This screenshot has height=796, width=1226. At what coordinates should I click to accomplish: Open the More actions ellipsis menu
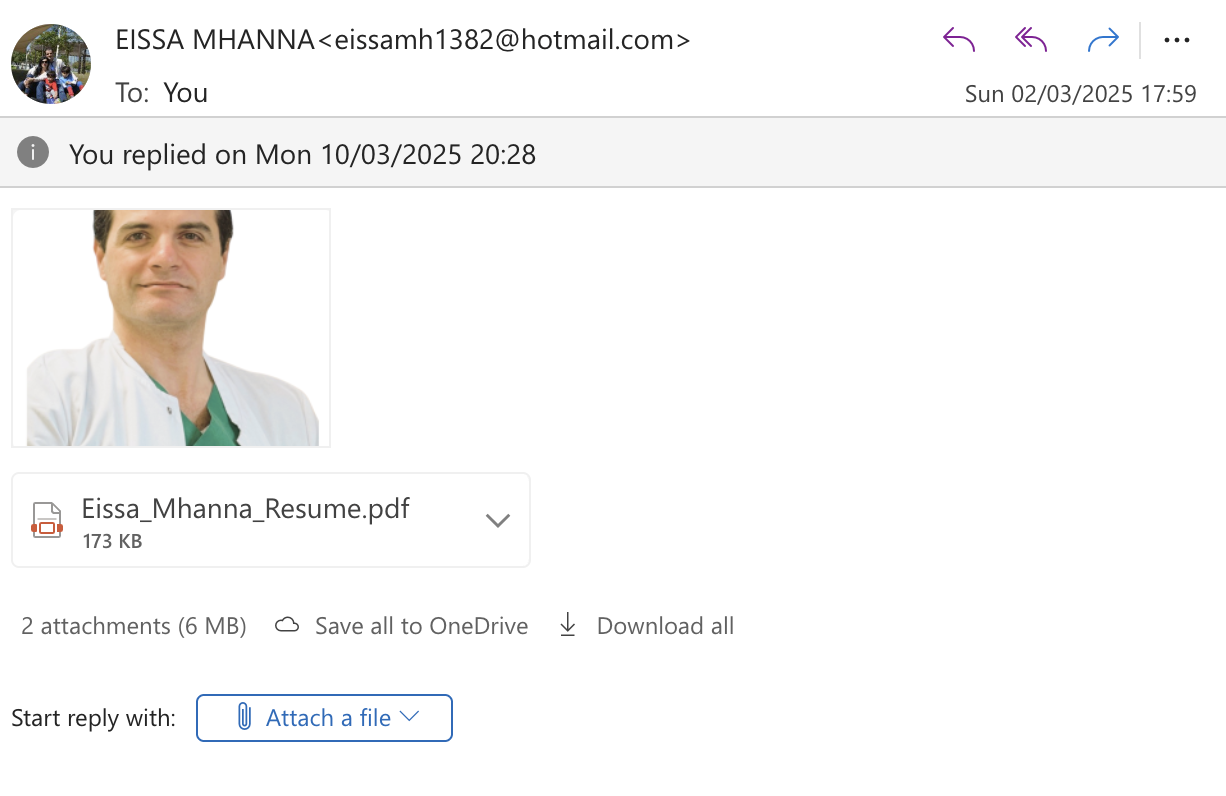coord(1177,40)
